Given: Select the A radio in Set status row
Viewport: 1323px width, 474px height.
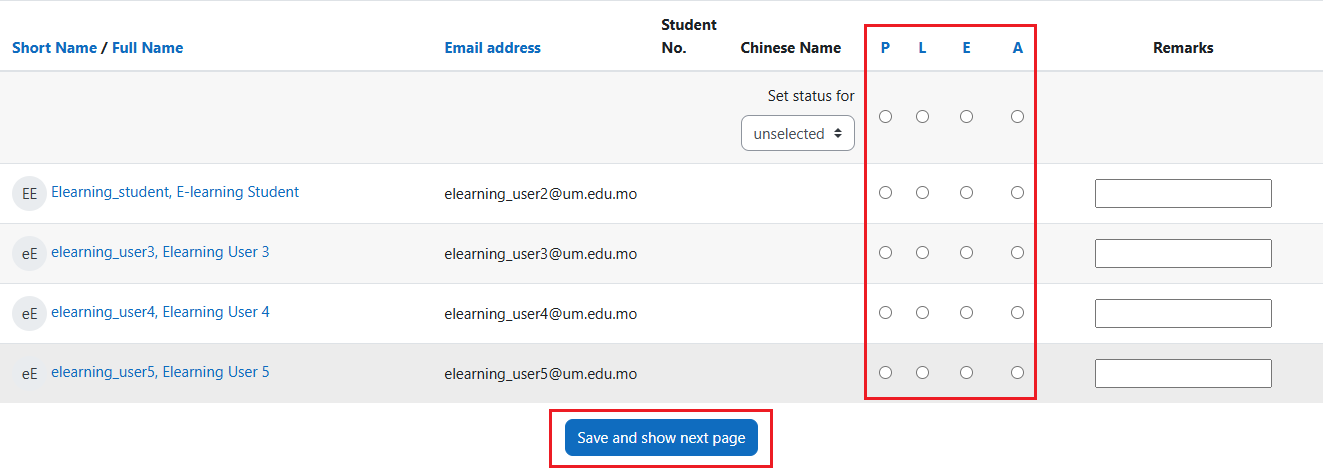Looking at the screenshot, I should click(1017, 116).
